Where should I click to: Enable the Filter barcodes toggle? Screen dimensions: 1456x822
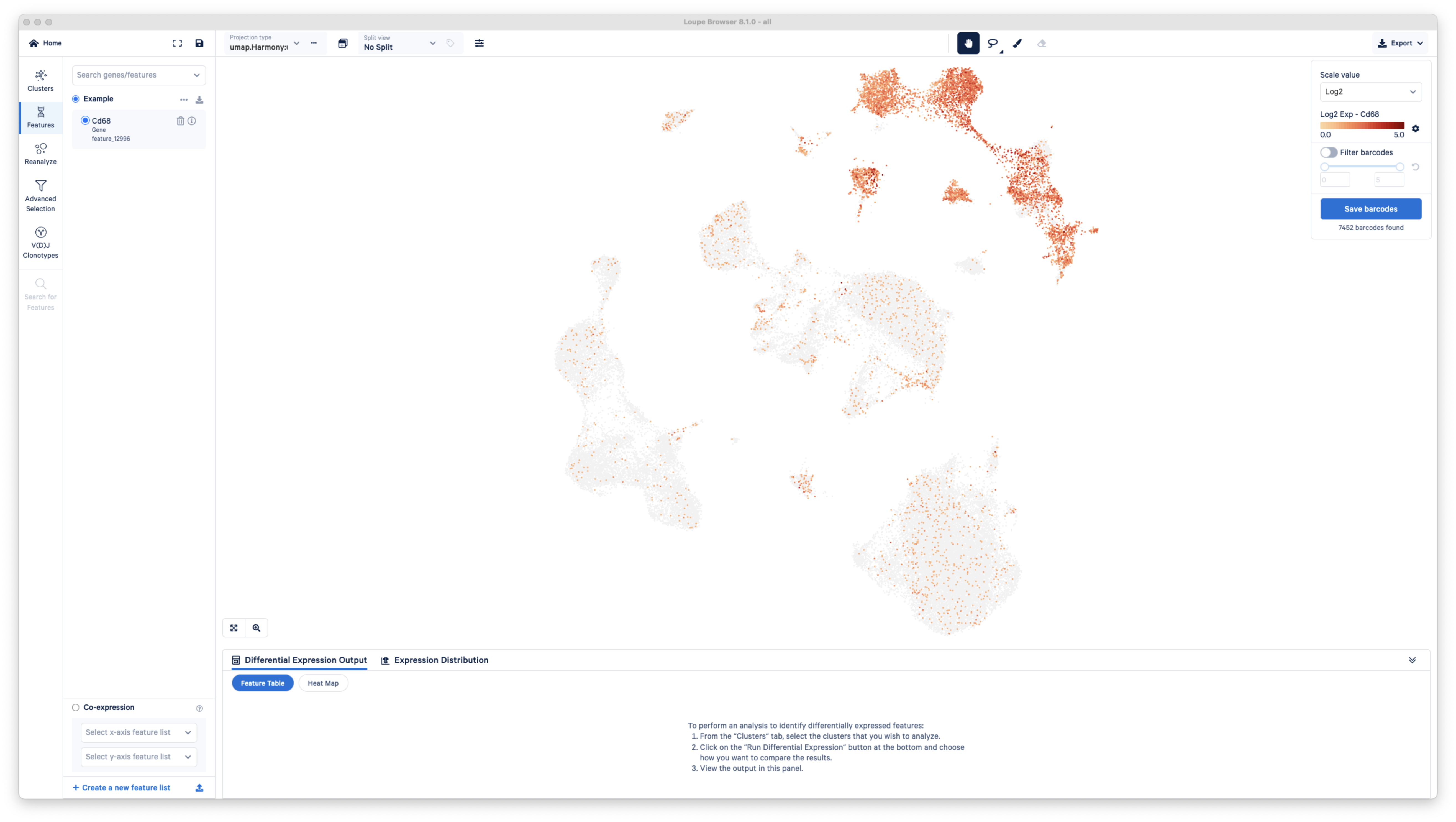[1329, 152]
